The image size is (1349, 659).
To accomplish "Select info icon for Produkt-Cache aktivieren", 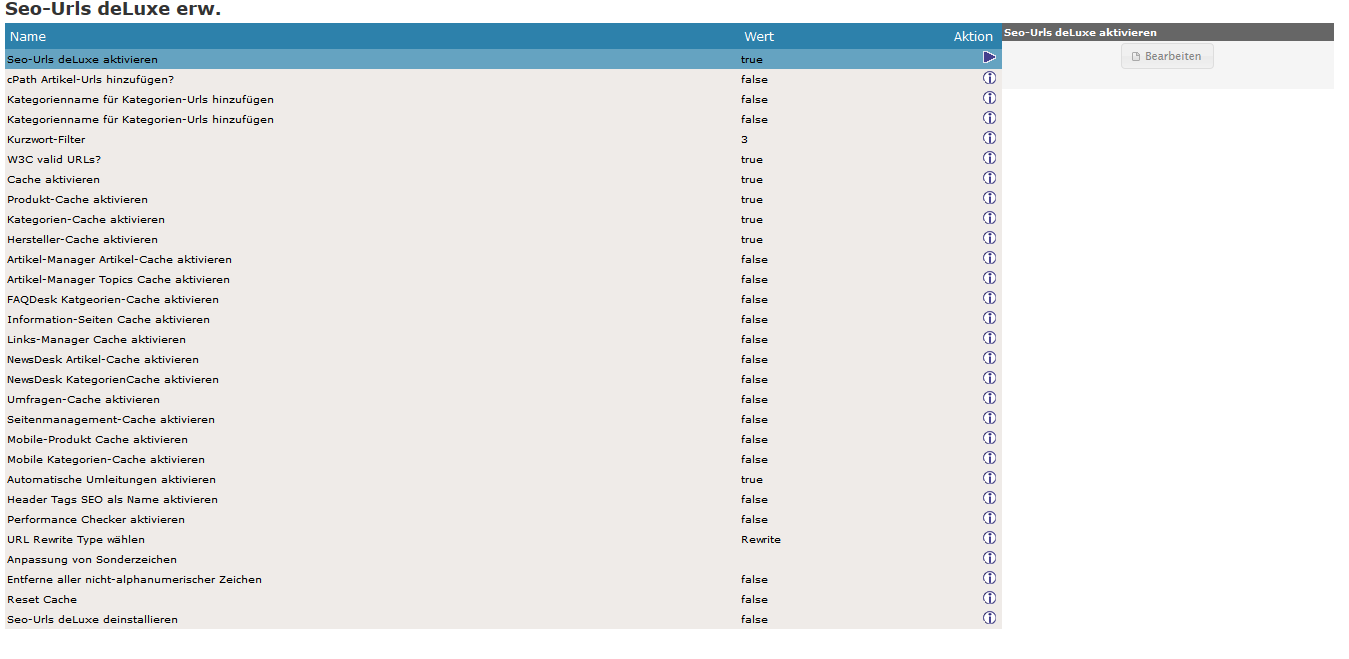I will click(989, 198).
